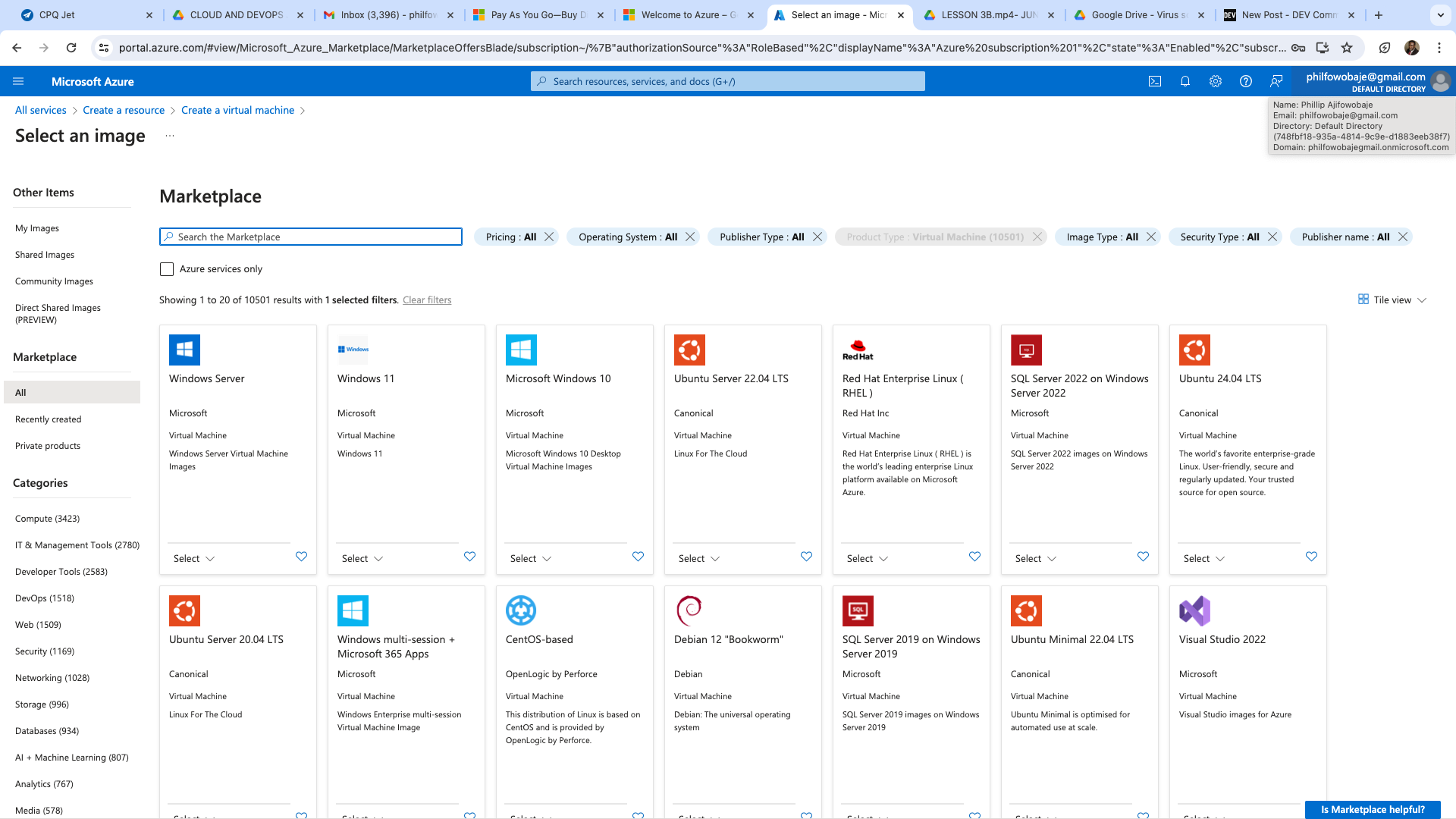The height and width of the screenshot is (819, 1456).
Task: Expand Select dropdown for Ubuntu Server 22.04
Action: coord(699,559)
